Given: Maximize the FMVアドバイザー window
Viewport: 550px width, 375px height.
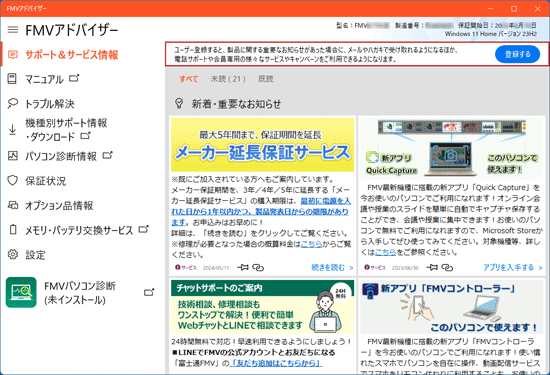Looking at the screenshot, I should [514, 8].
